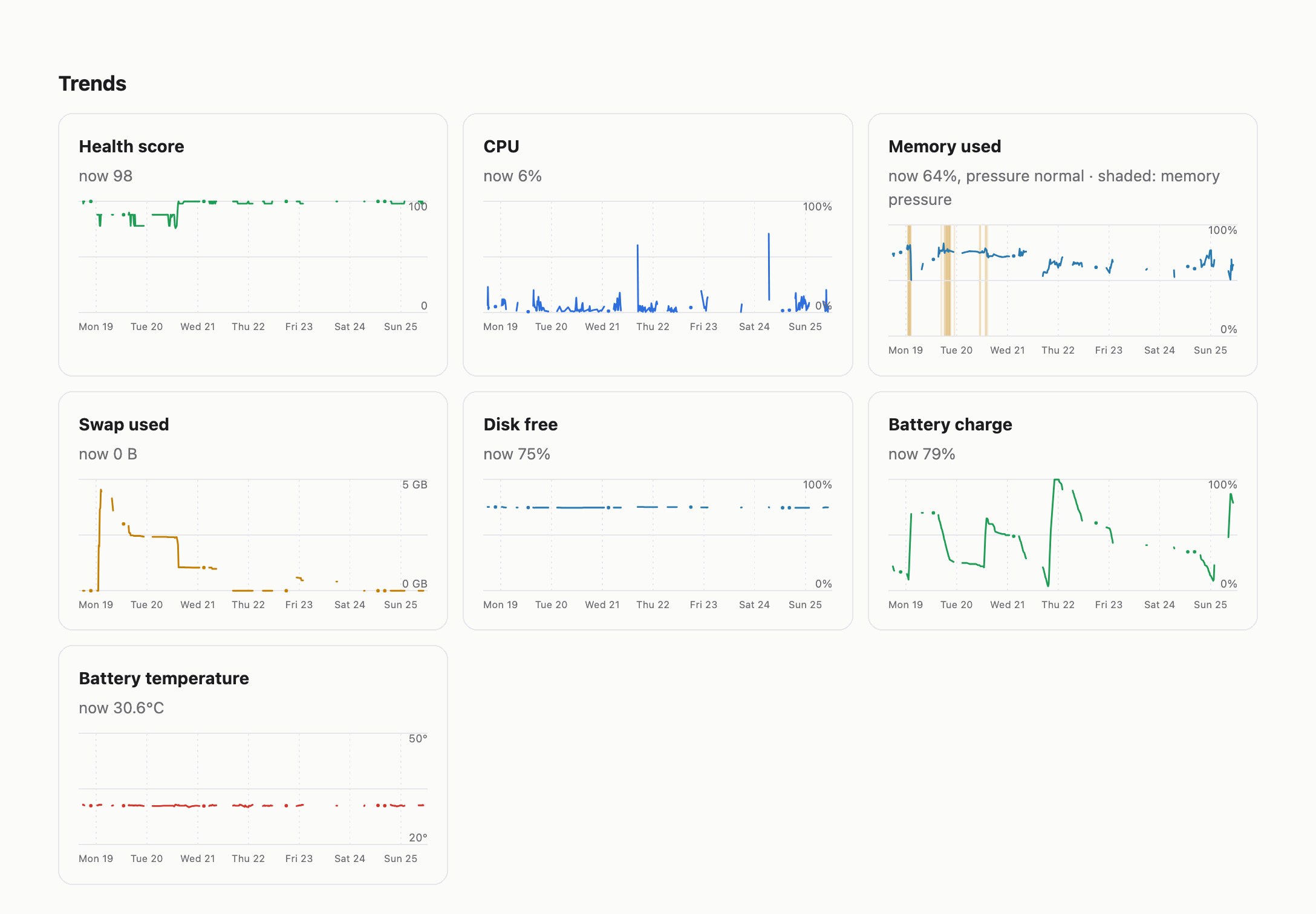Click 'Sat 24' on the CPU chart axis
Image resolution: width=1316 pixels, height=914 pixels.
(754, 326)
